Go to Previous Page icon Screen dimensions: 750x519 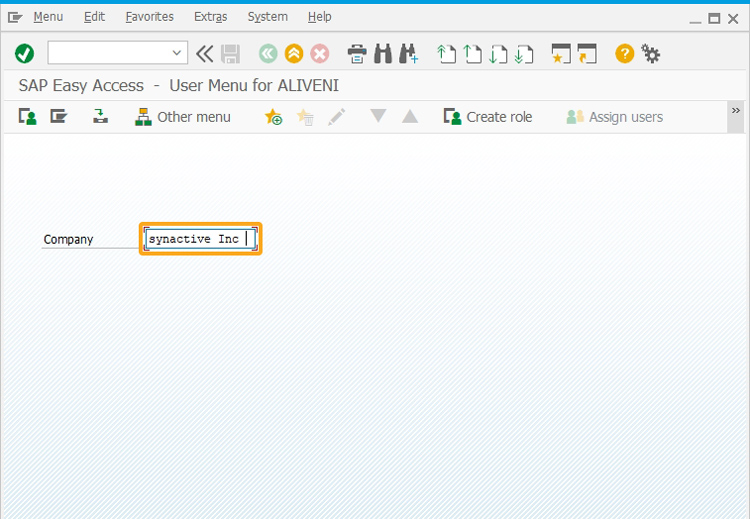point(473,54)
